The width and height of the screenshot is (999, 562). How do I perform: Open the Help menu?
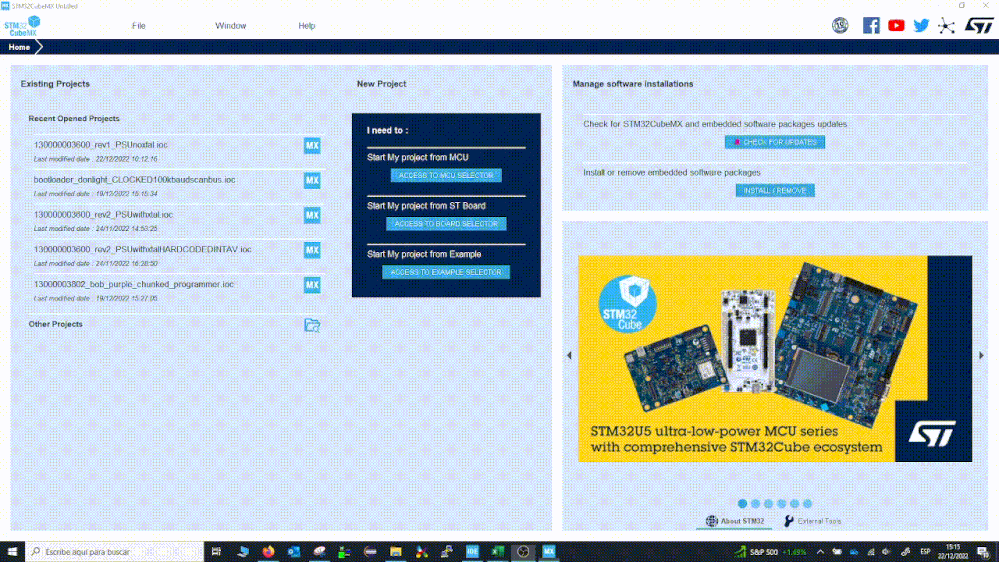tap(306, 26)
